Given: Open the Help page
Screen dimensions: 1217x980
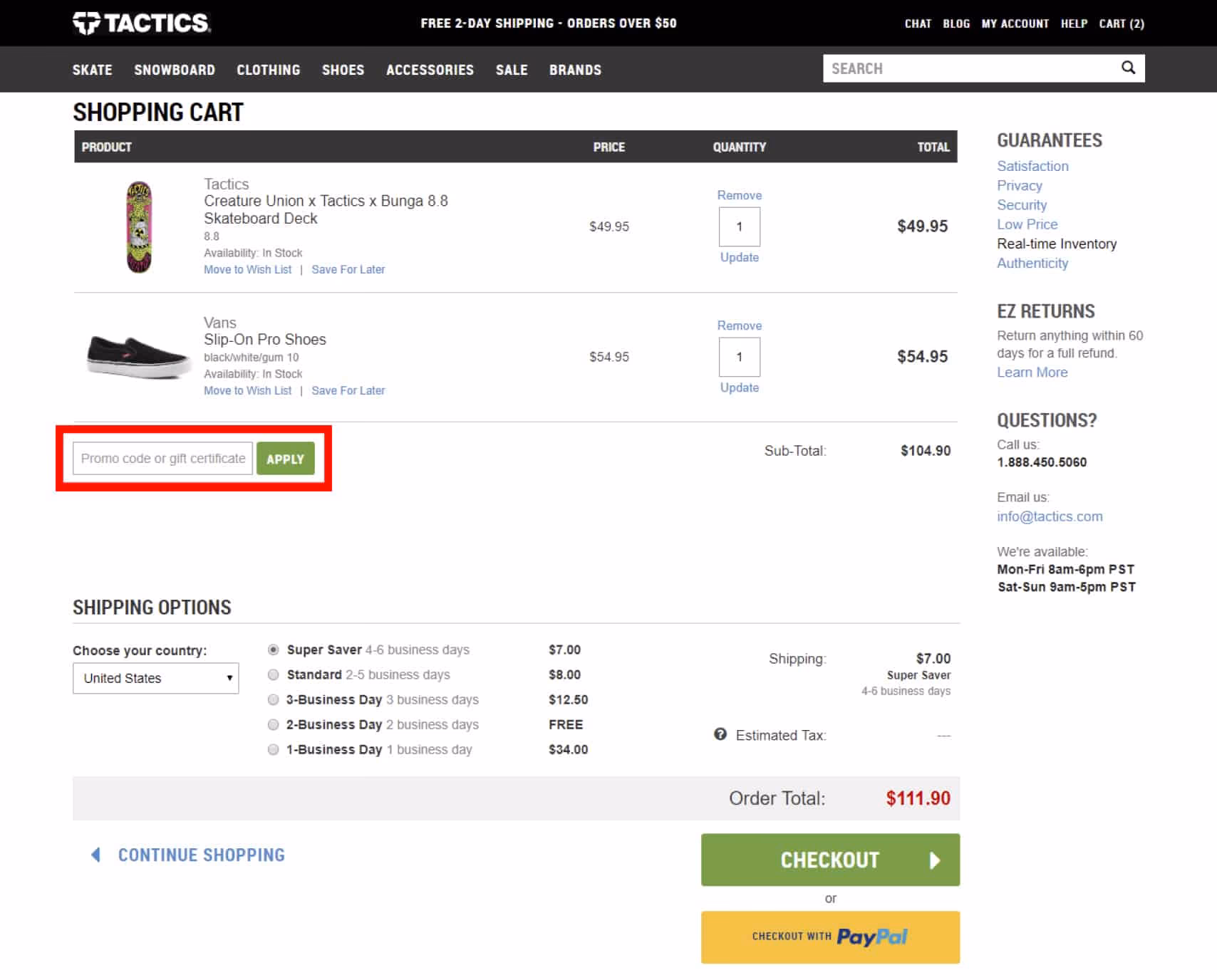Looking at the screenshot, I should click(1074, 24).
